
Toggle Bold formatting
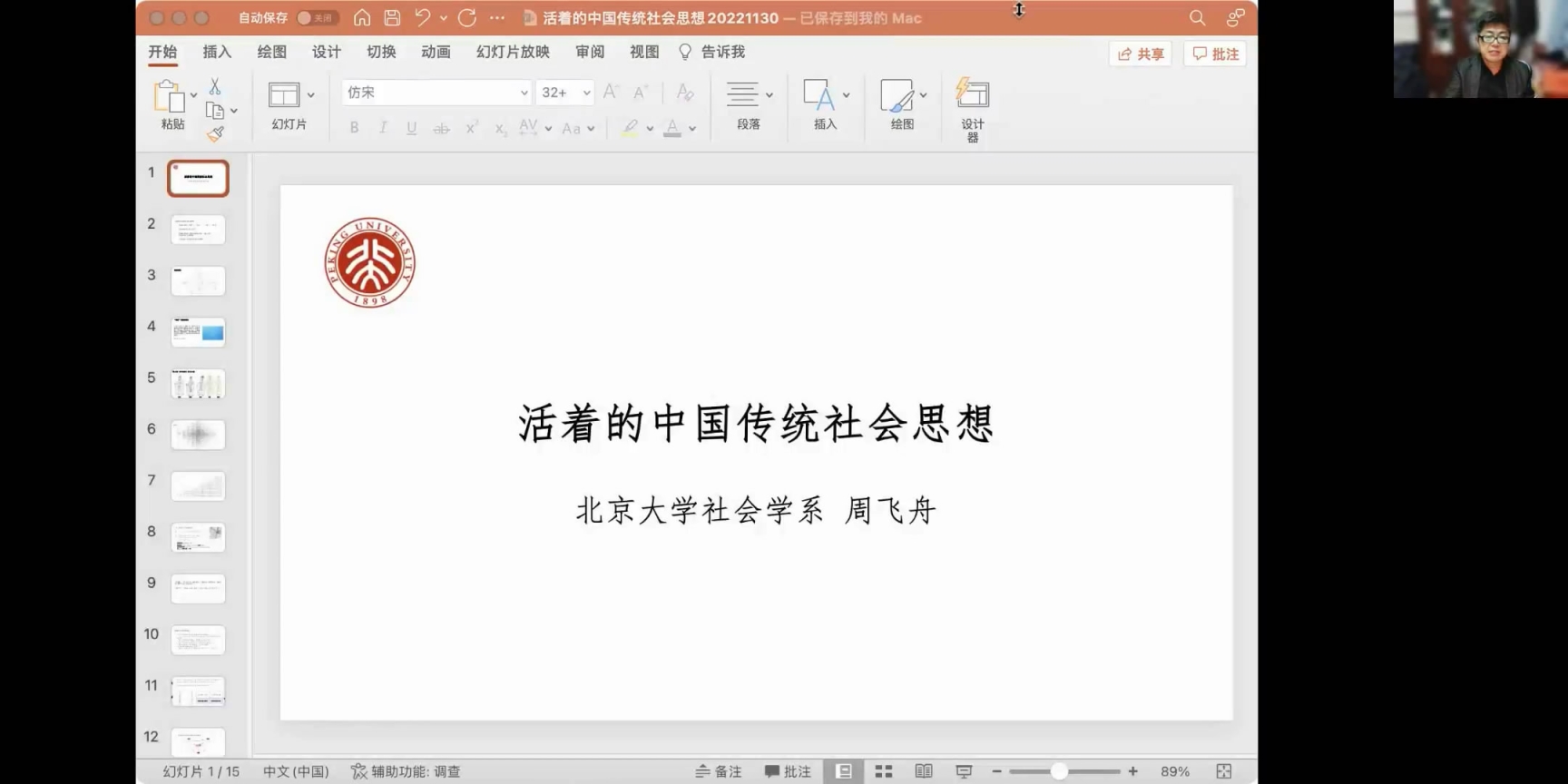click(x=354, y=128)
